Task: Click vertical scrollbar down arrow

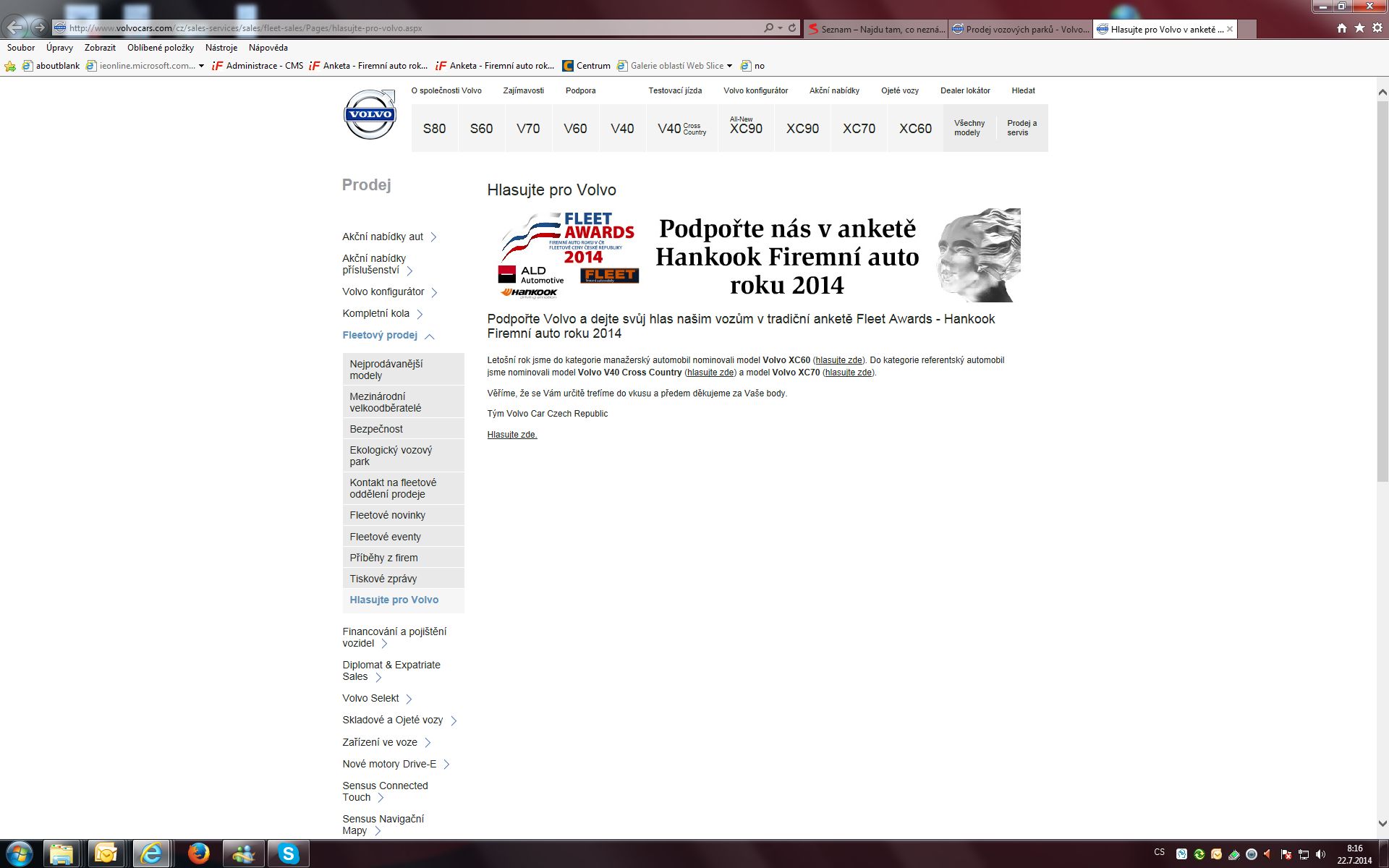Action: [1382, 823]
